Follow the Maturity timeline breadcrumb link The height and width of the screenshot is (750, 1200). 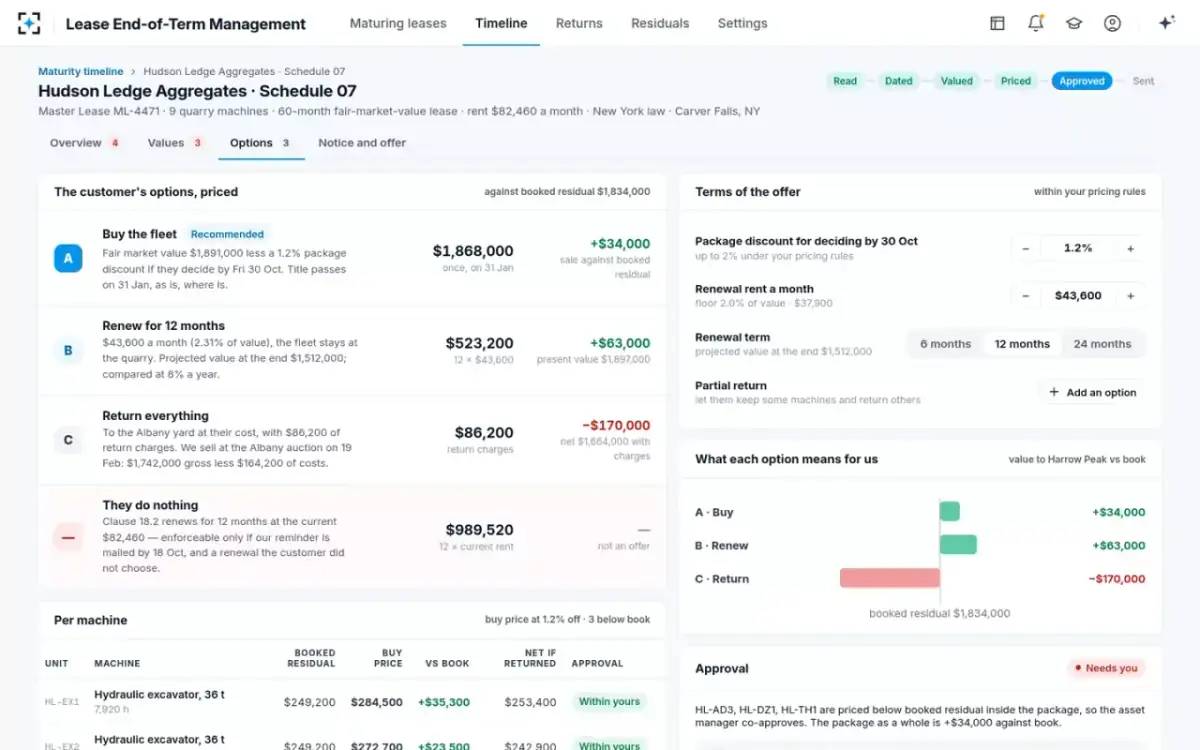[80, 72]
